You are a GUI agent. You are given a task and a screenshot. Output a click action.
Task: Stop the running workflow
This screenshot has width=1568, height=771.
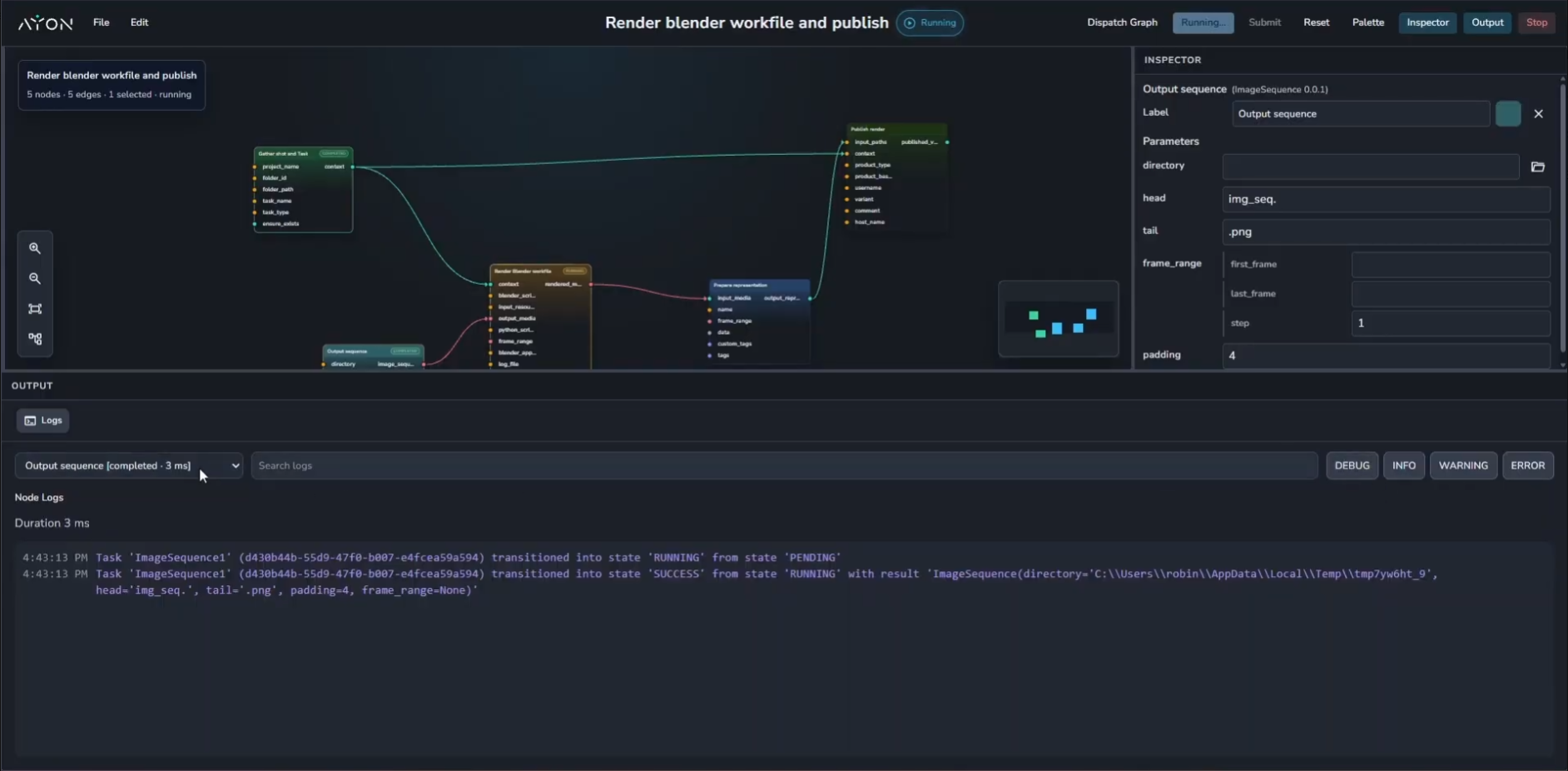1536,22
